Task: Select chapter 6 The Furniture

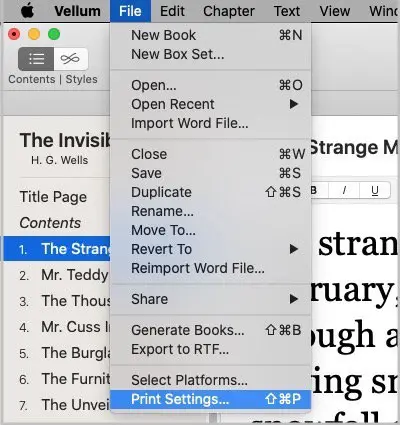Action: [x=57, y=379]
